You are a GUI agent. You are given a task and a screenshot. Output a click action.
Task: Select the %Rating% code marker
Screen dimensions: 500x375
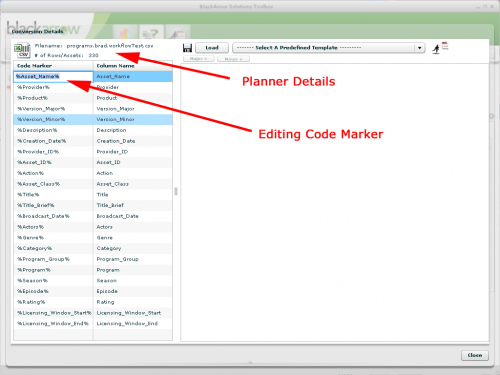coord(53,302)
